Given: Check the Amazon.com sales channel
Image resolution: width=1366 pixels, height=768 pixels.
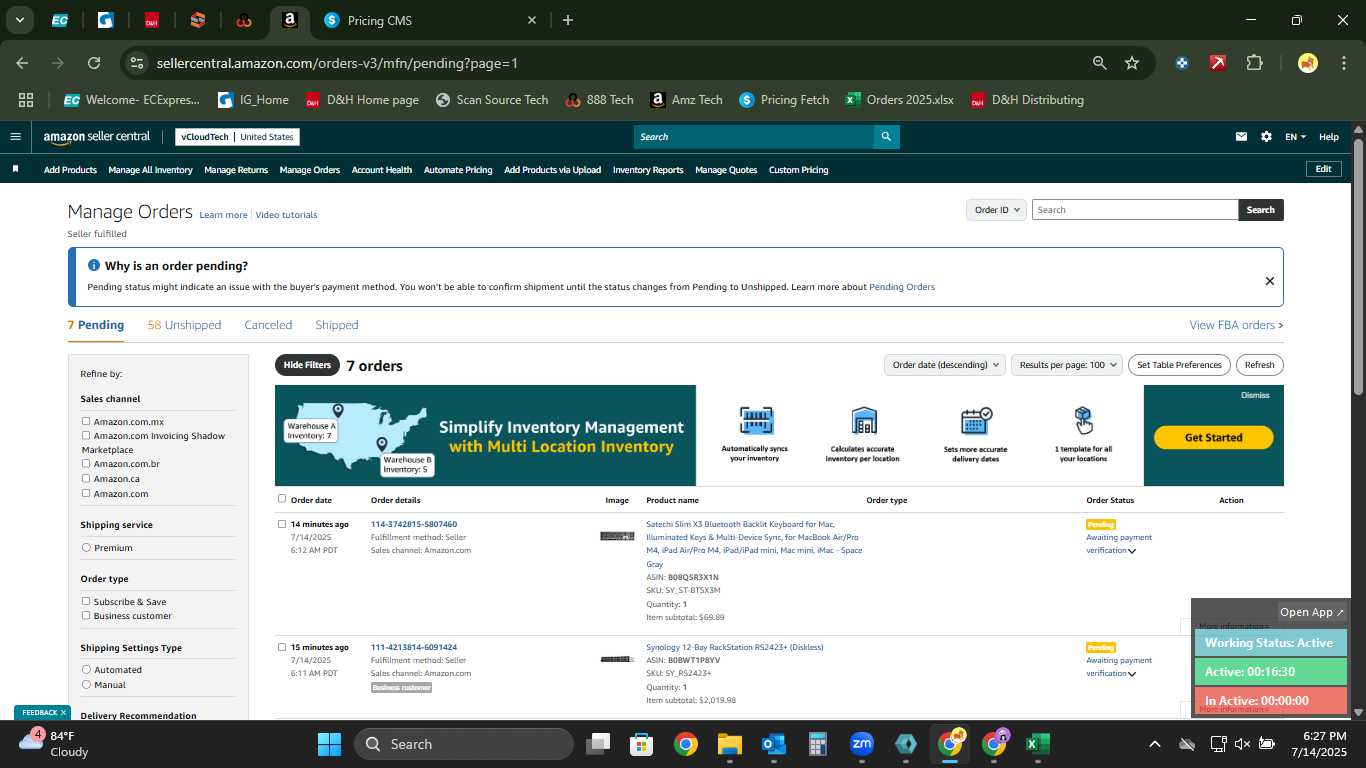Looking at the screenshot, I should (x=86, y=493).
